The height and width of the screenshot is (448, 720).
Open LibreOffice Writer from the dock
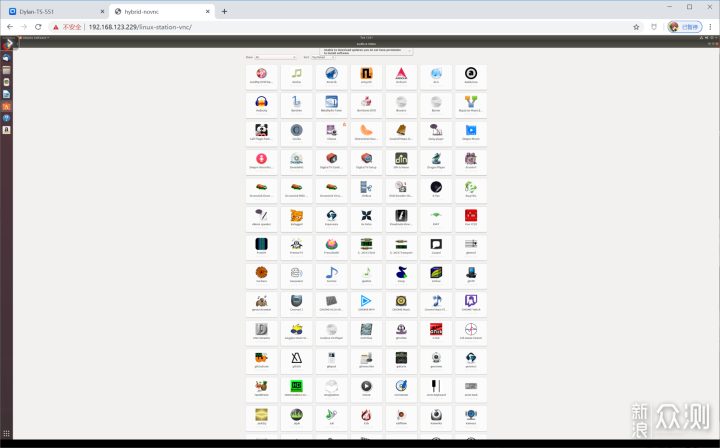(x=6, y=94)
